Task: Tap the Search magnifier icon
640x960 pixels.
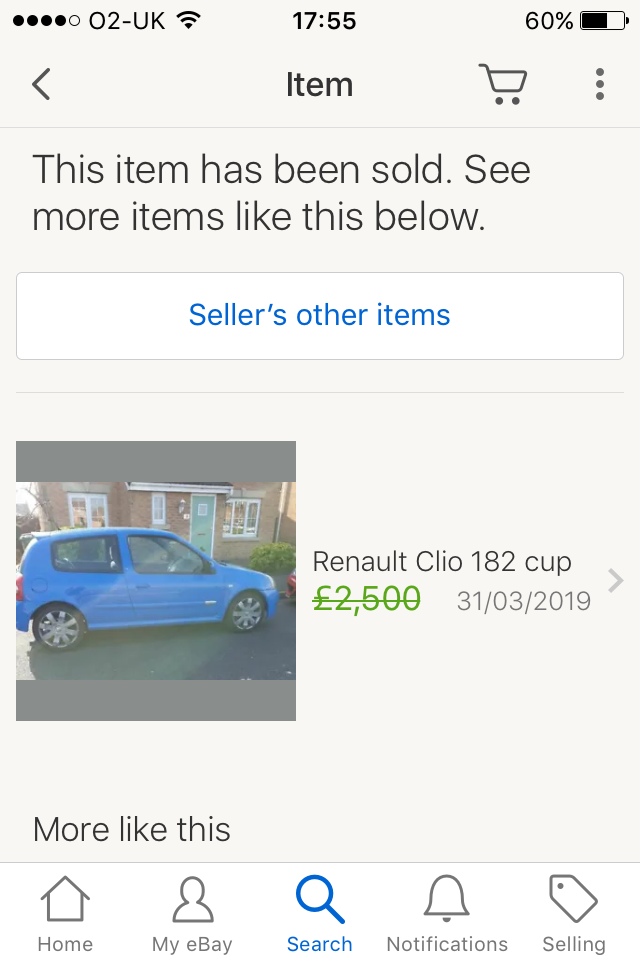Action: pos(320,899)
